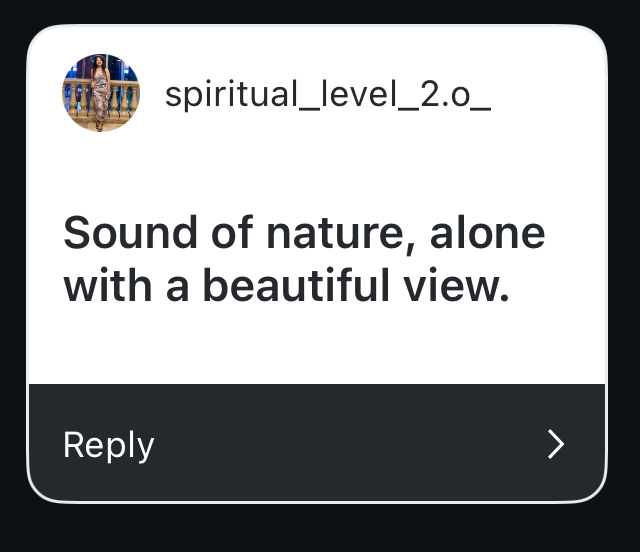Click the right chevron in Reply bar
This screenshot has height=552, width=640.
(557, 444)
